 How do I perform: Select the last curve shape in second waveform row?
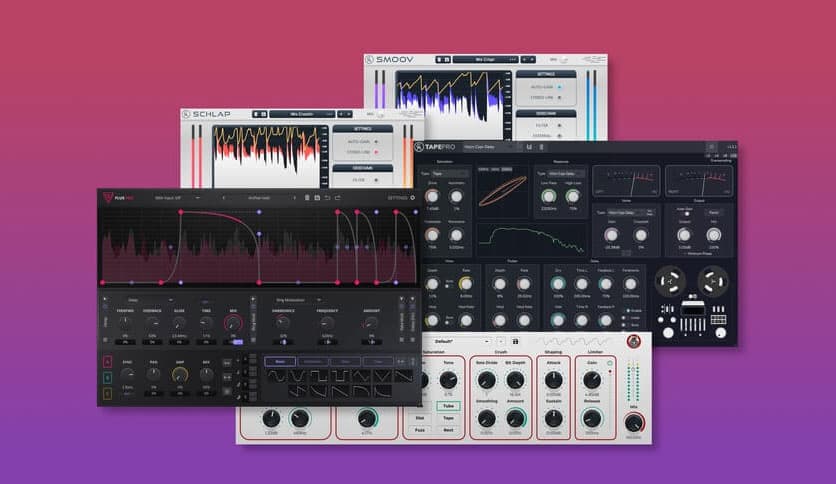(383, 392)
